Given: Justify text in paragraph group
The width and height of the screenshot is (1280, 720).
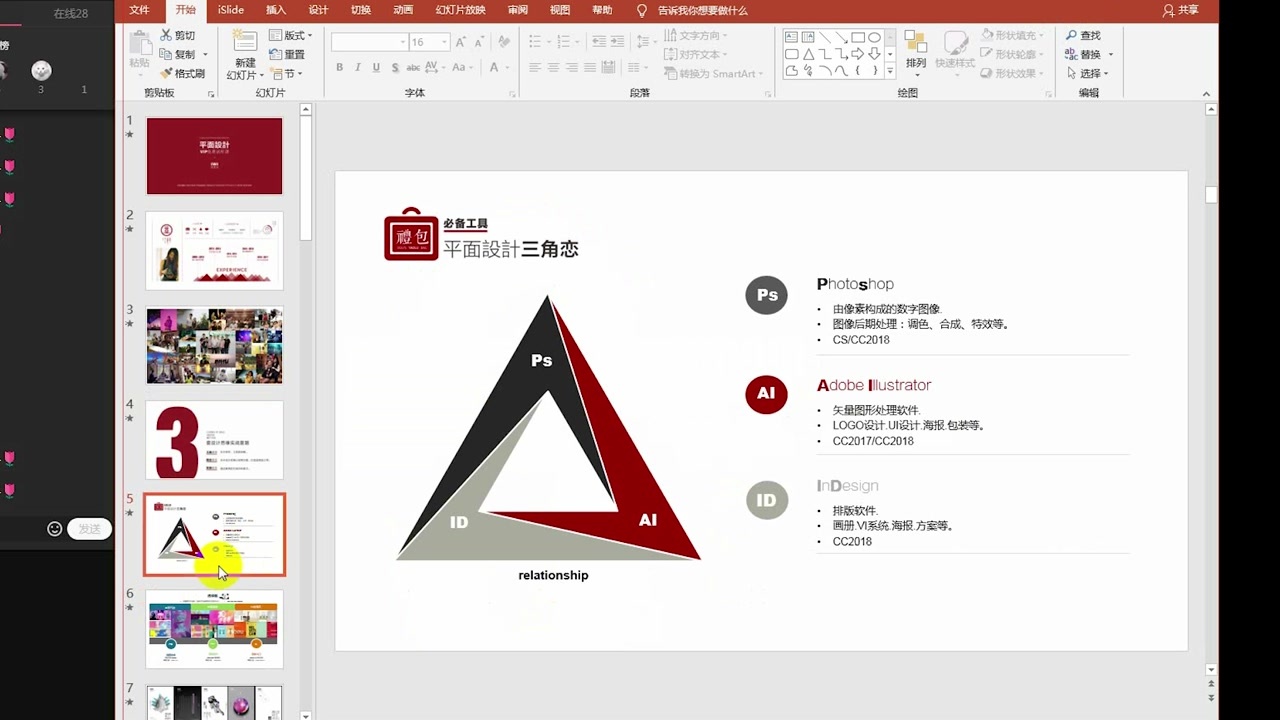Looking at the screenshot, I should [x=590, y=68].
